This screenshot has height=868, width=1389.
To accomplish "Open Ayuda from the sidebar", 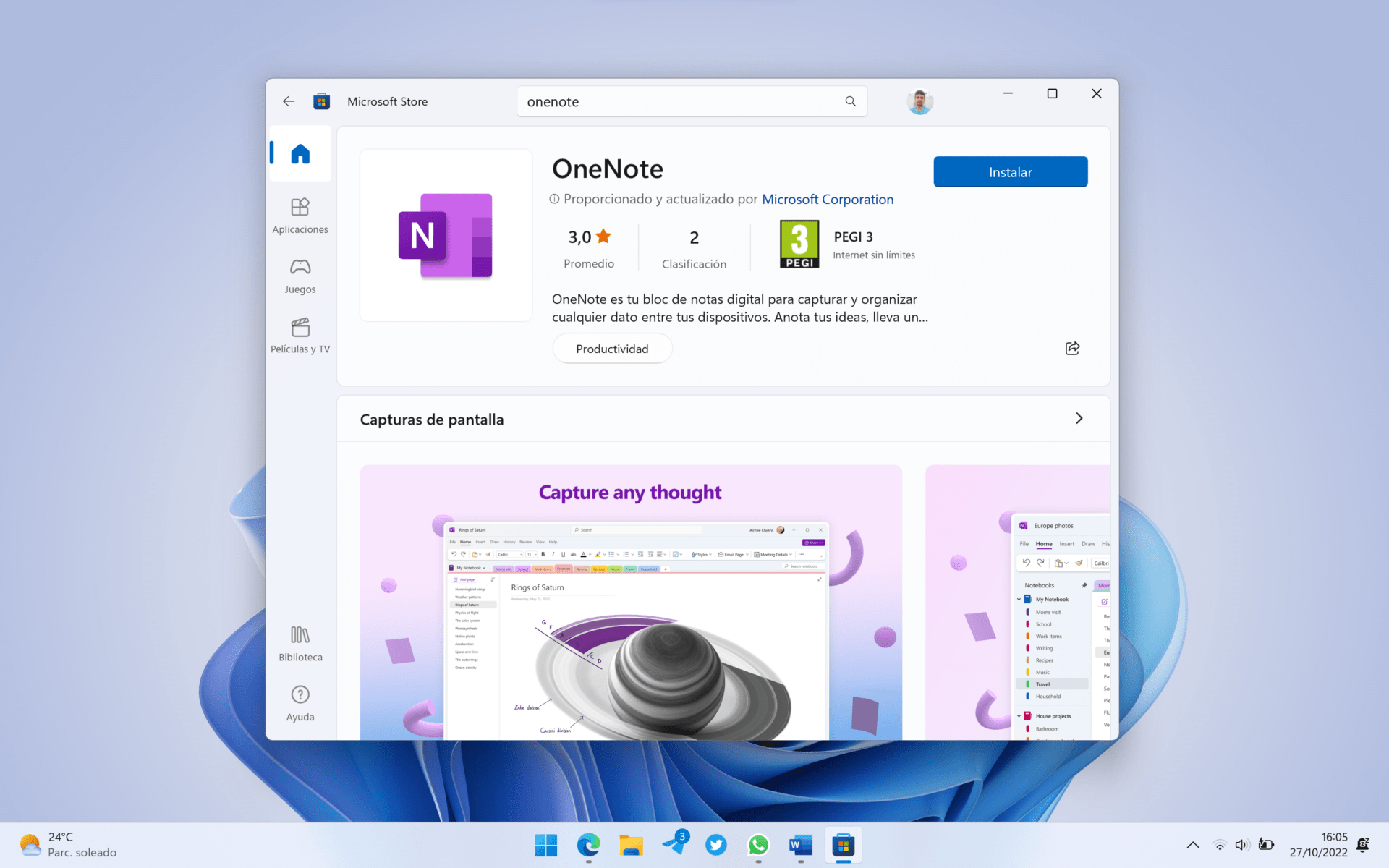I will [300, 702].
